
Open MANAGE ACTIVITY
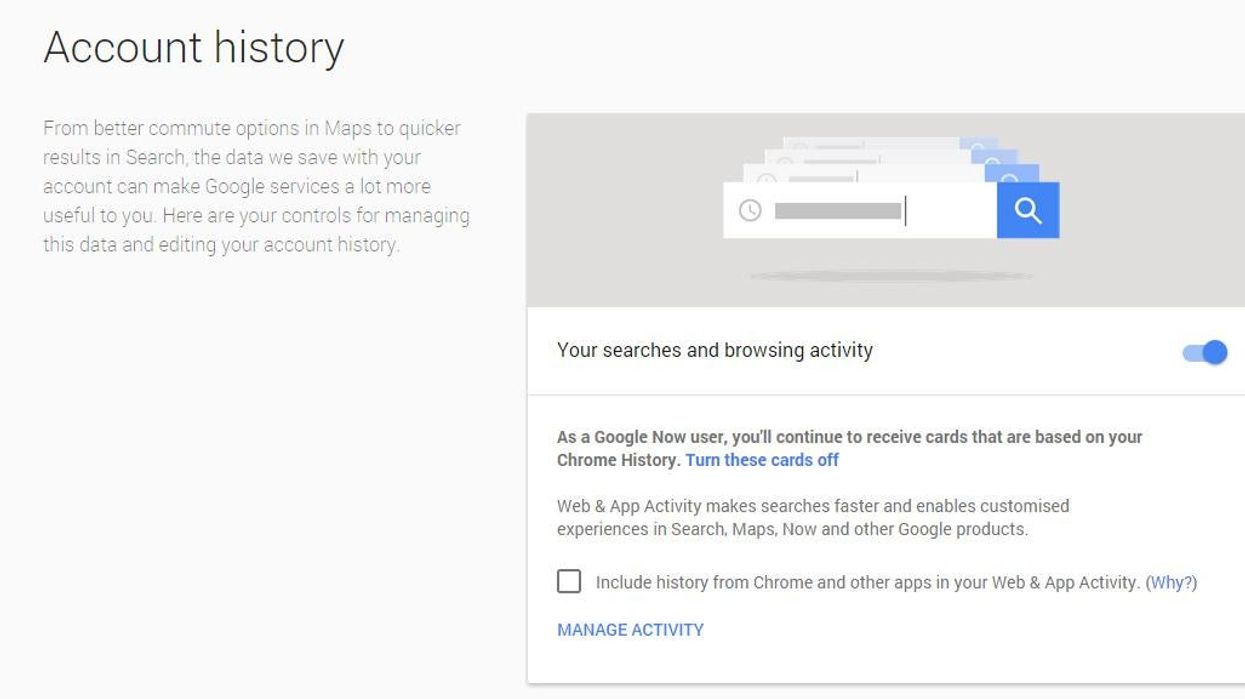[630, 630]
